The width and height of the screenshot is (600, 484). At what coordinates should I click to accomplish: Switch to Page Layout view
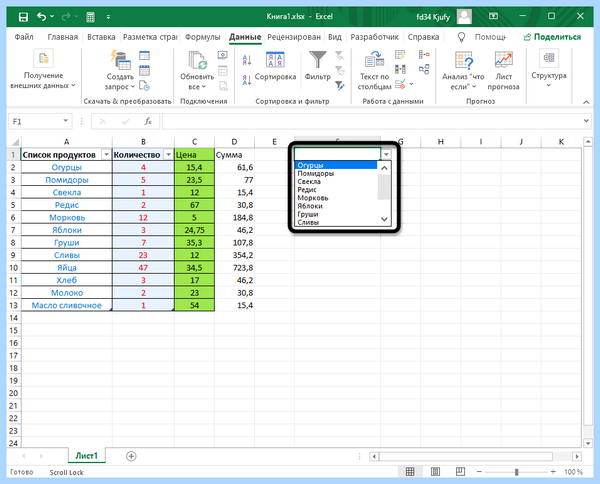(435, 472)
